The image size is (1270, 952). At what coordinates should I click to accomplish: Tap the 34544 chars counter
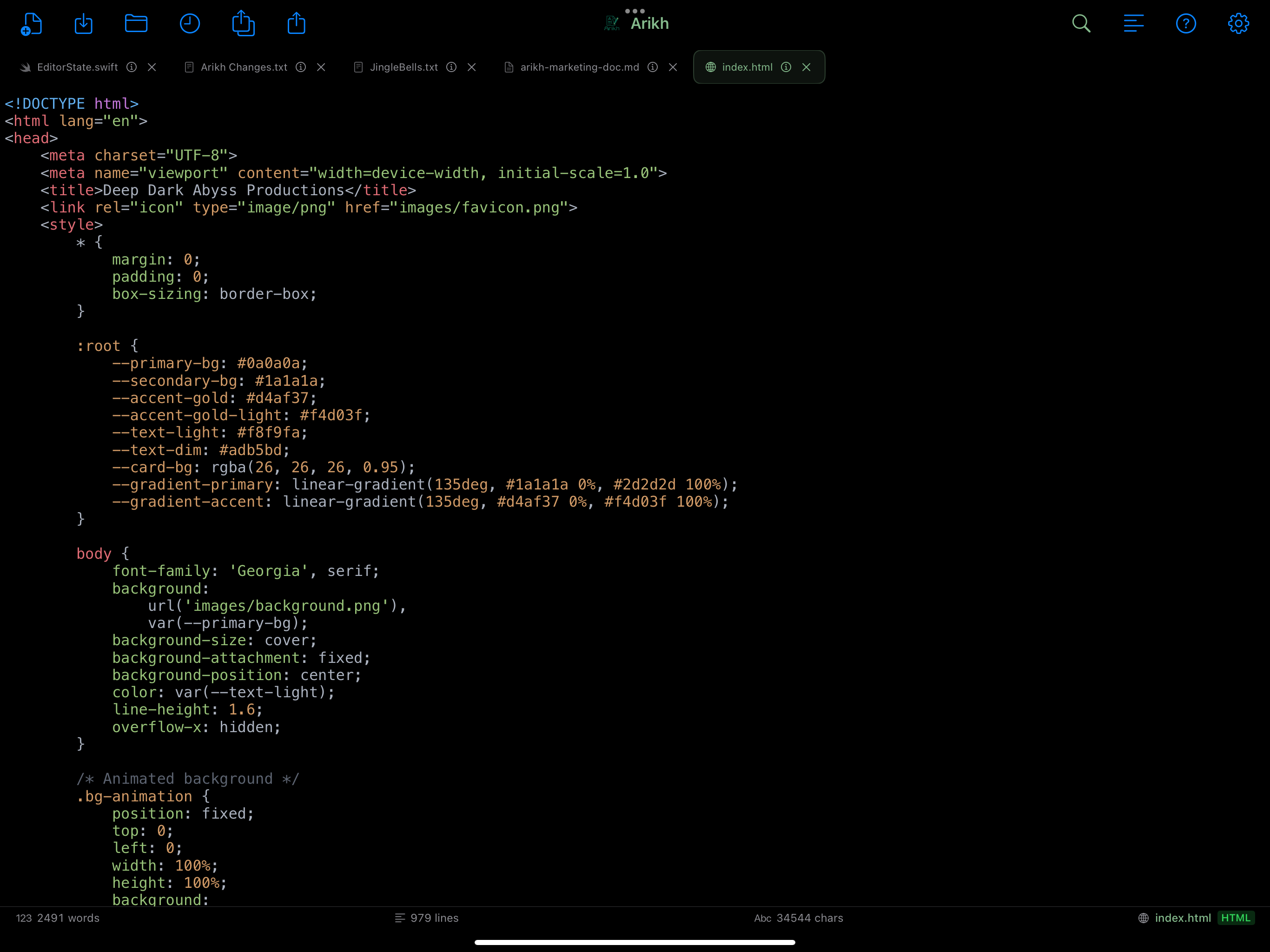(x=809, y=918)
